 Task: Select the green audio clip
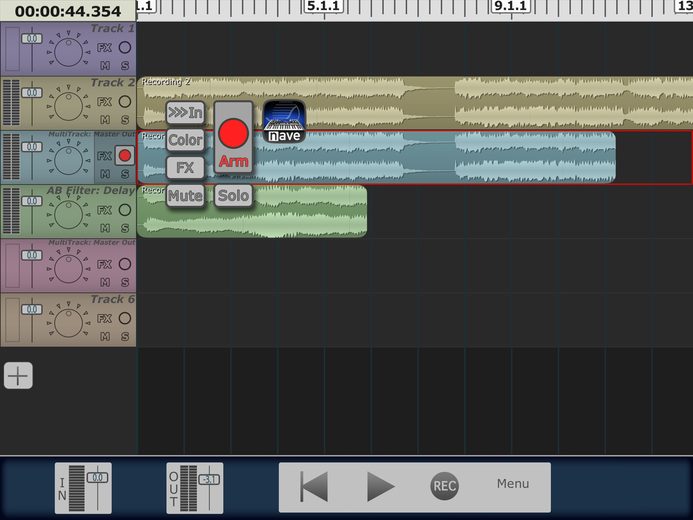tap(252, 212)
